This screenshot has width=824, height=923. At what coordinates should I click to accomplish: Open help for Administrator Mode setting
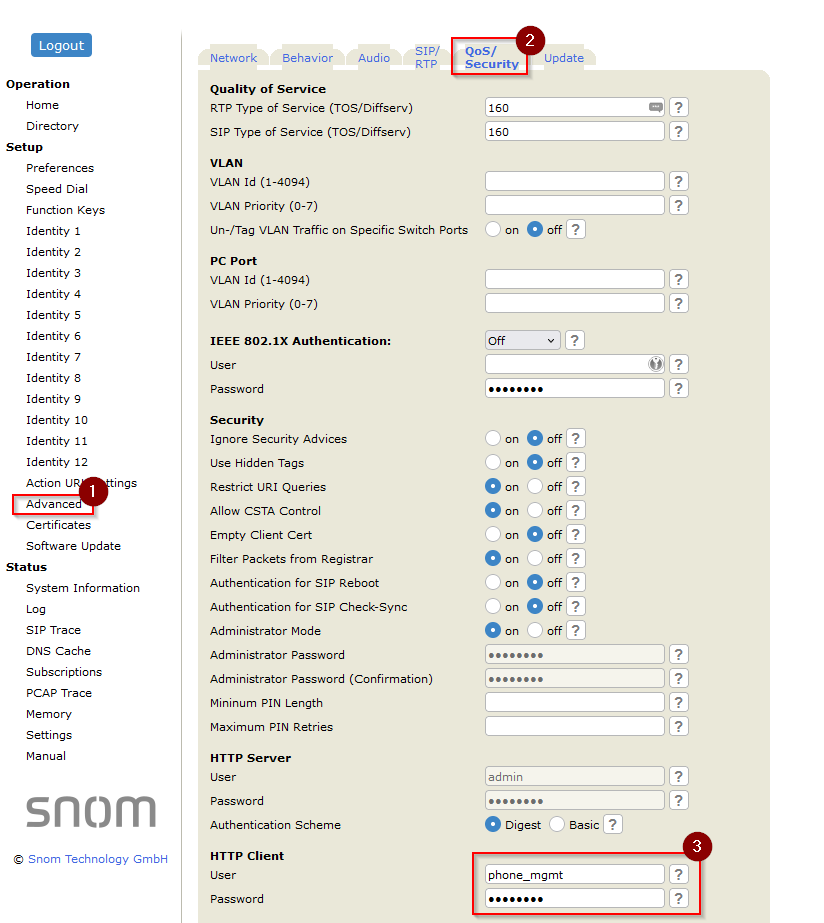point(576,631)
